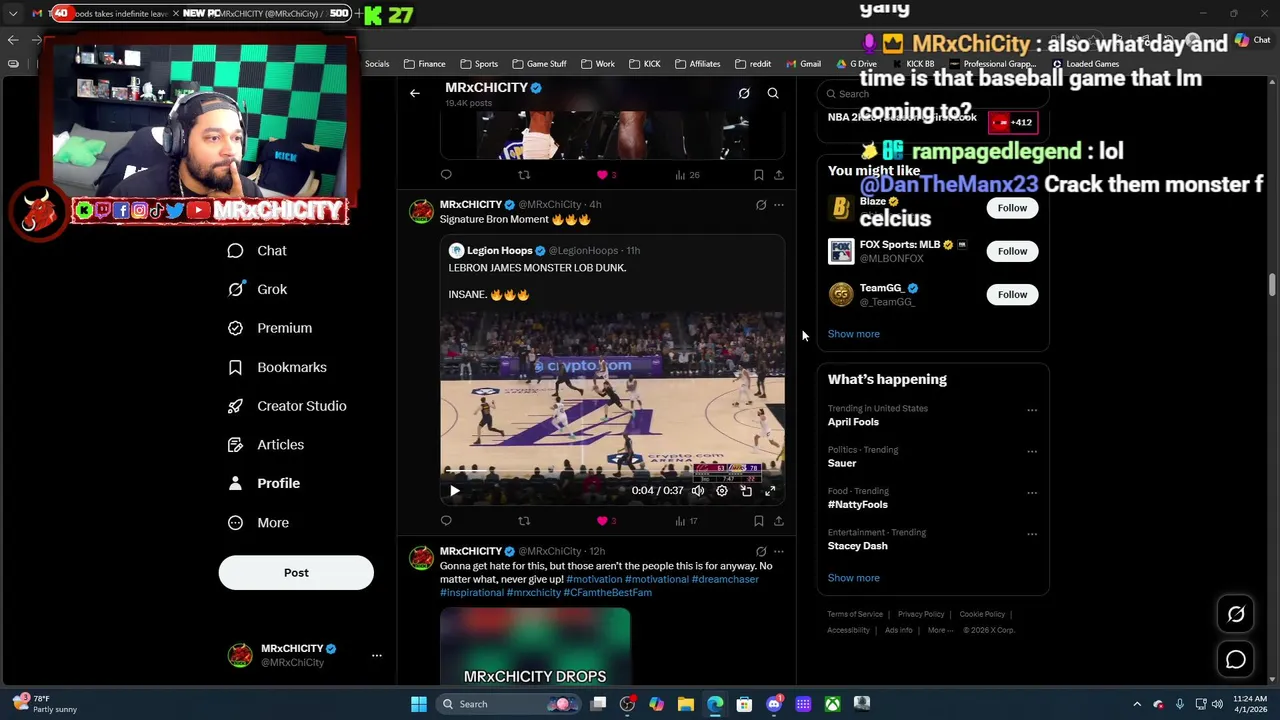
Task: Open Premium in left sidebar
Action: 269,328
